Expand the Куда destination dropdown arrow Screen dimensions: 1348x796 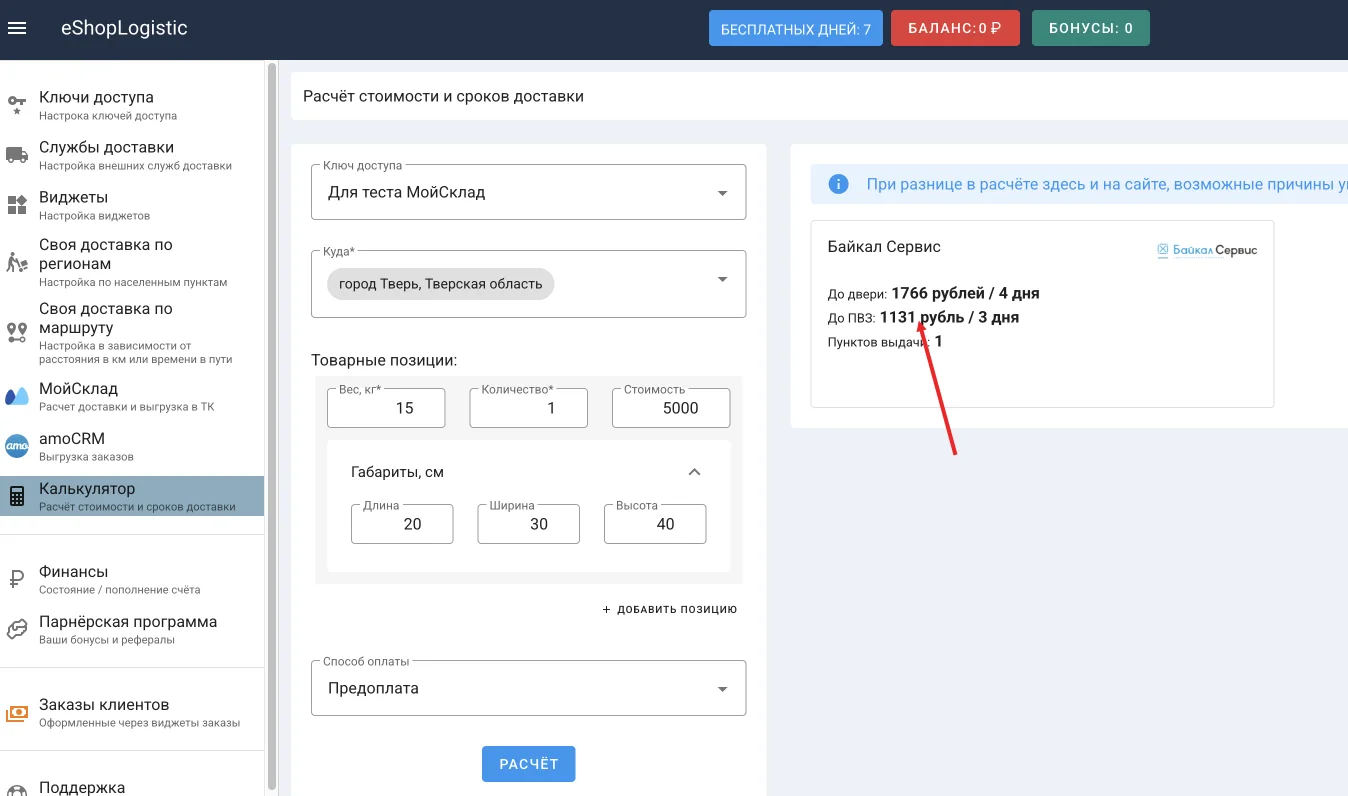[723, 279]
